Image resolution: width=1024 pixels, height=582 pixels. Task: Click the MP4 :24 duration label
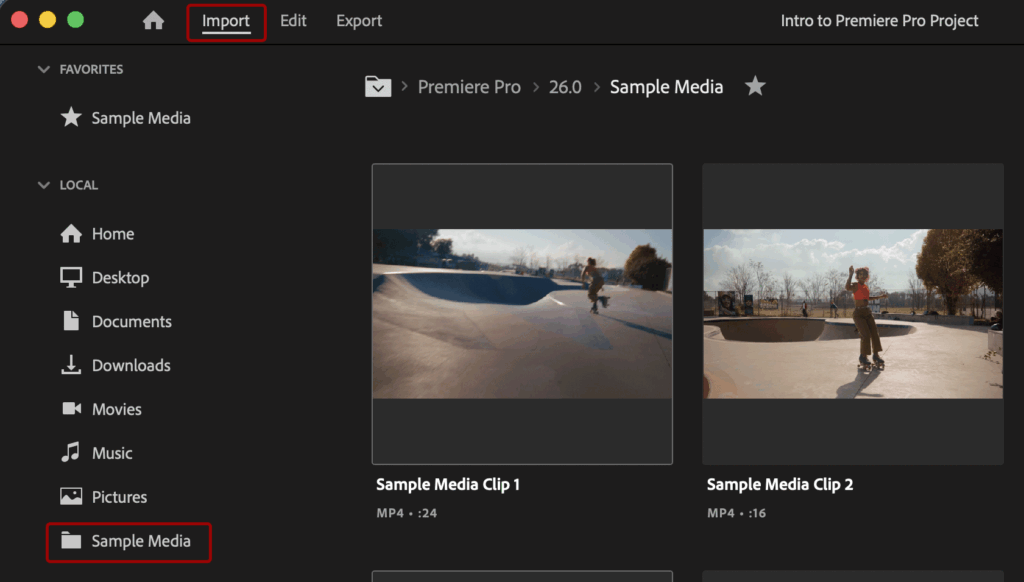pyautogui.click(x=407, y=513)
